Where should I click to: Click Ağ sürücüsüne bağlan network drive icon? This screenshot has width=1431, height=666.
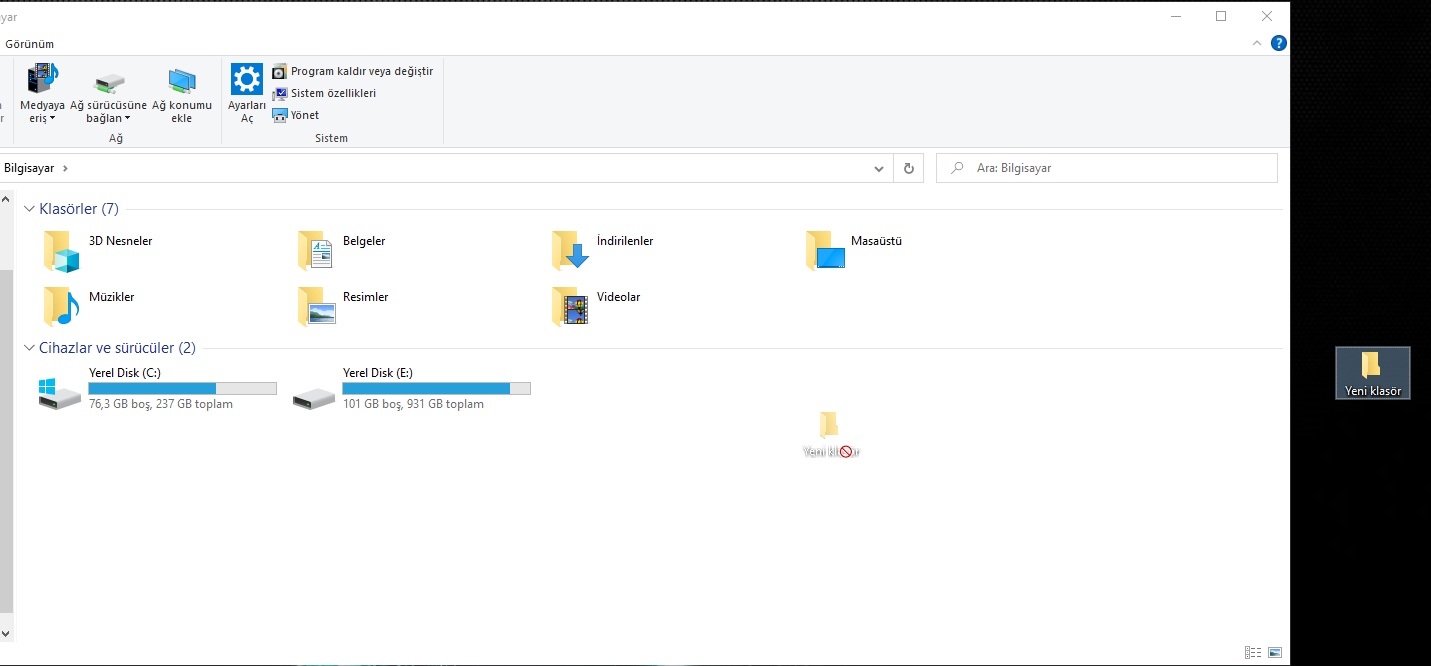point(108,81)
